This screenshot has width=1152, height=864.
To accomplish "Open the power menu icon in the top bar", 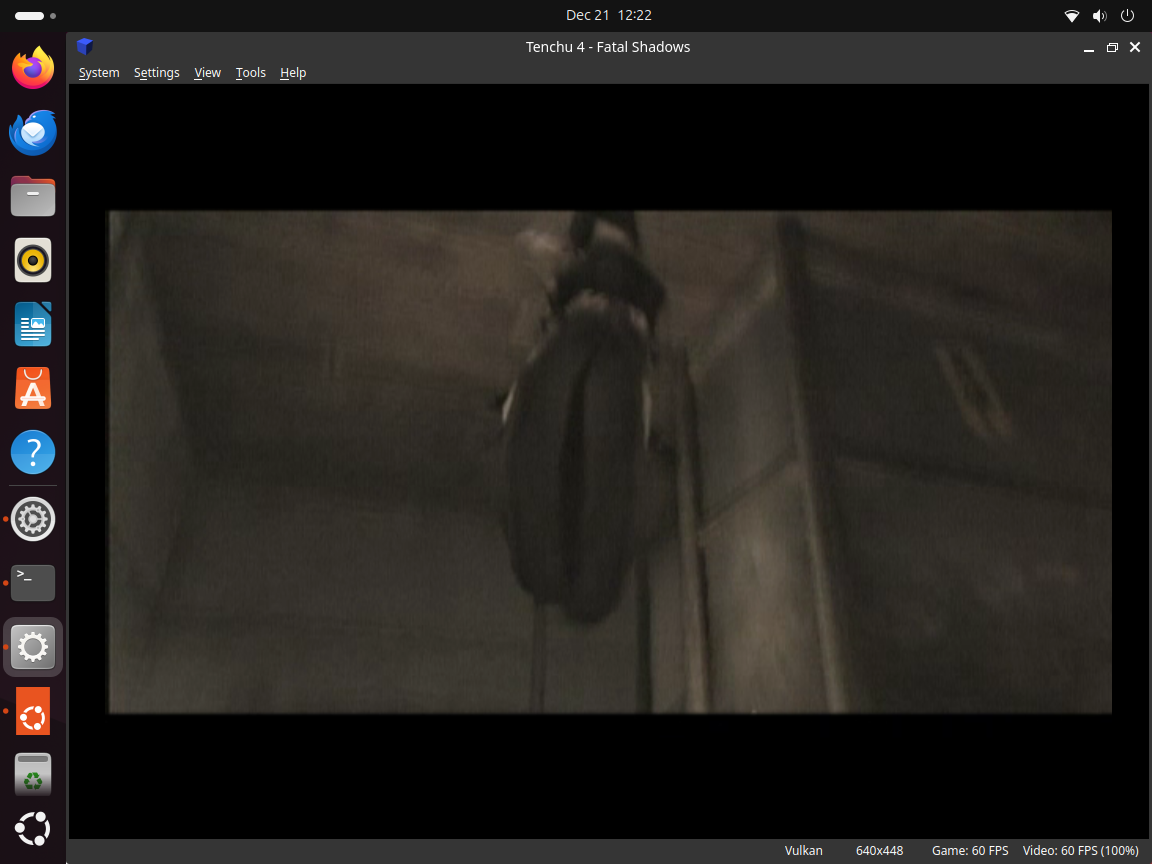I will coord(1128,15).
